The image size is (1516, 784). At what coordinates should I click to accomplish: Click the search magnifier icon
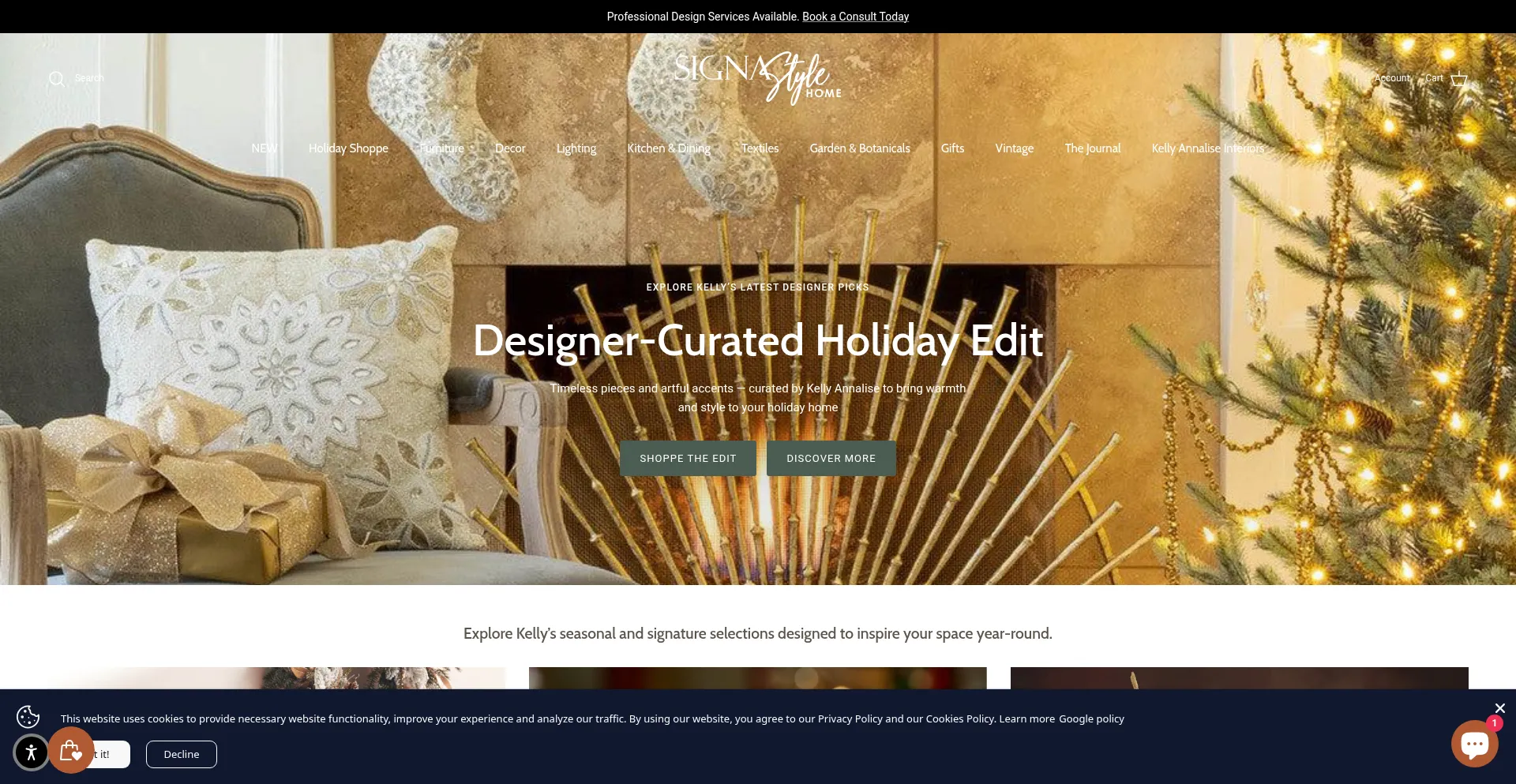(56, 79)
